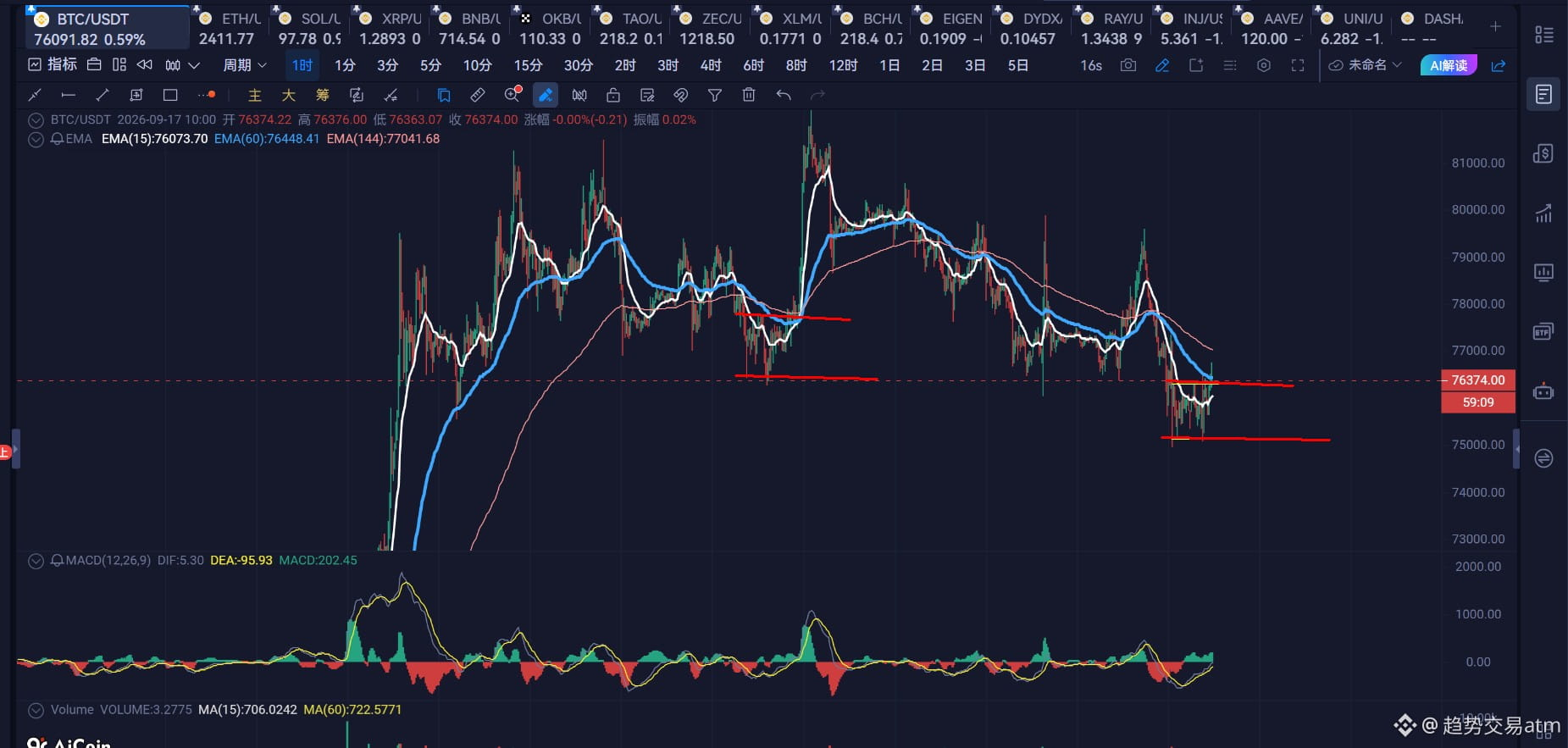Click the AI解读 button
Screen dimensions: 1568x748
coord(1449,65)
